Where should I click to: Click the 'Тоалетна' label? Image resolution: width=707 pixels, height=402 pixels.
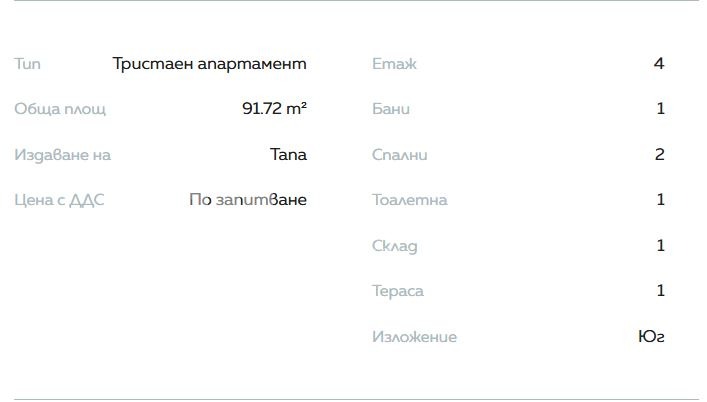pyautogui.click(x=409, y=200)
